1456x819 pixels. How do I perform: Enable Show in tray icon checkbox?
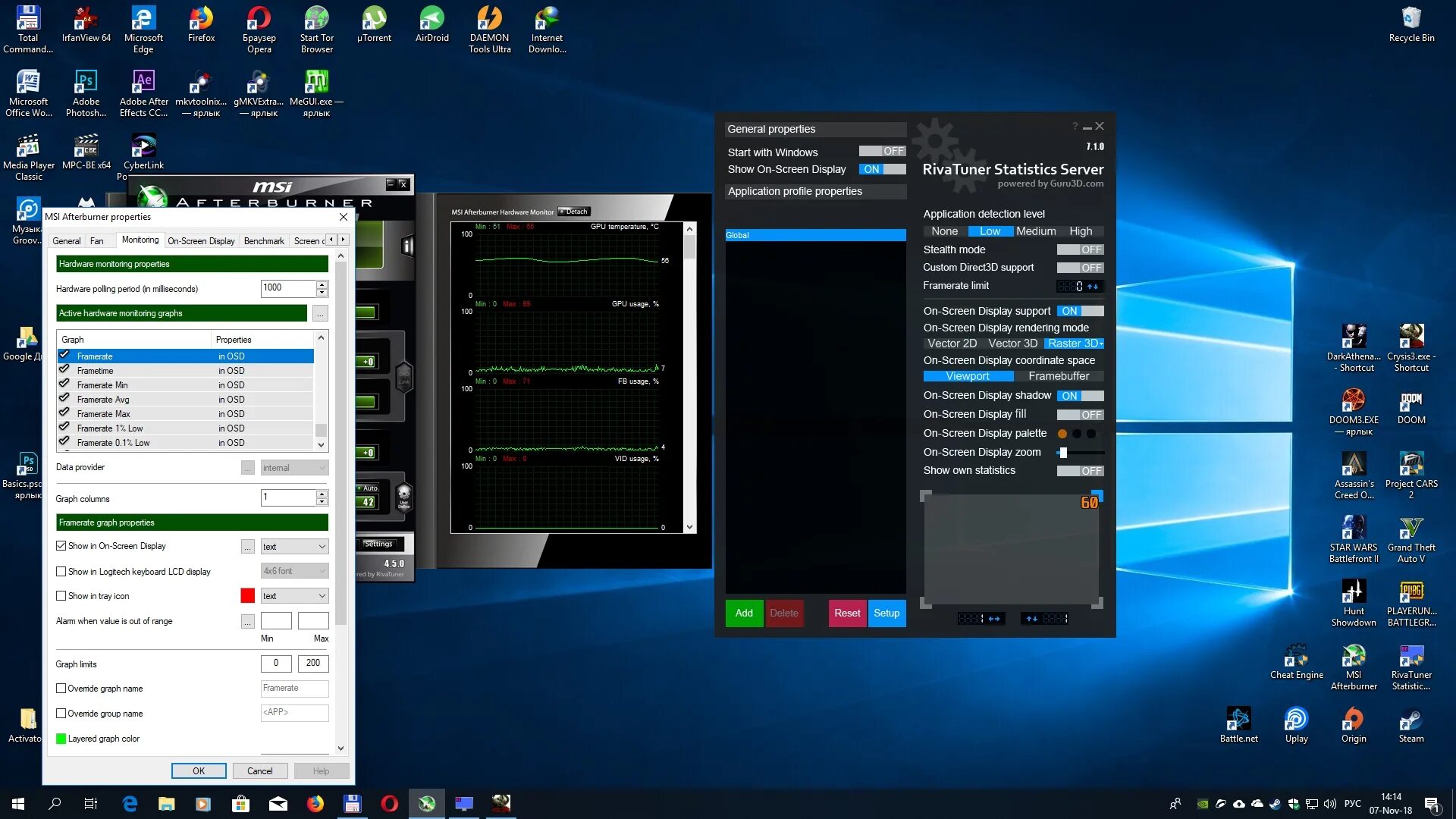click(x=61, y=596)
